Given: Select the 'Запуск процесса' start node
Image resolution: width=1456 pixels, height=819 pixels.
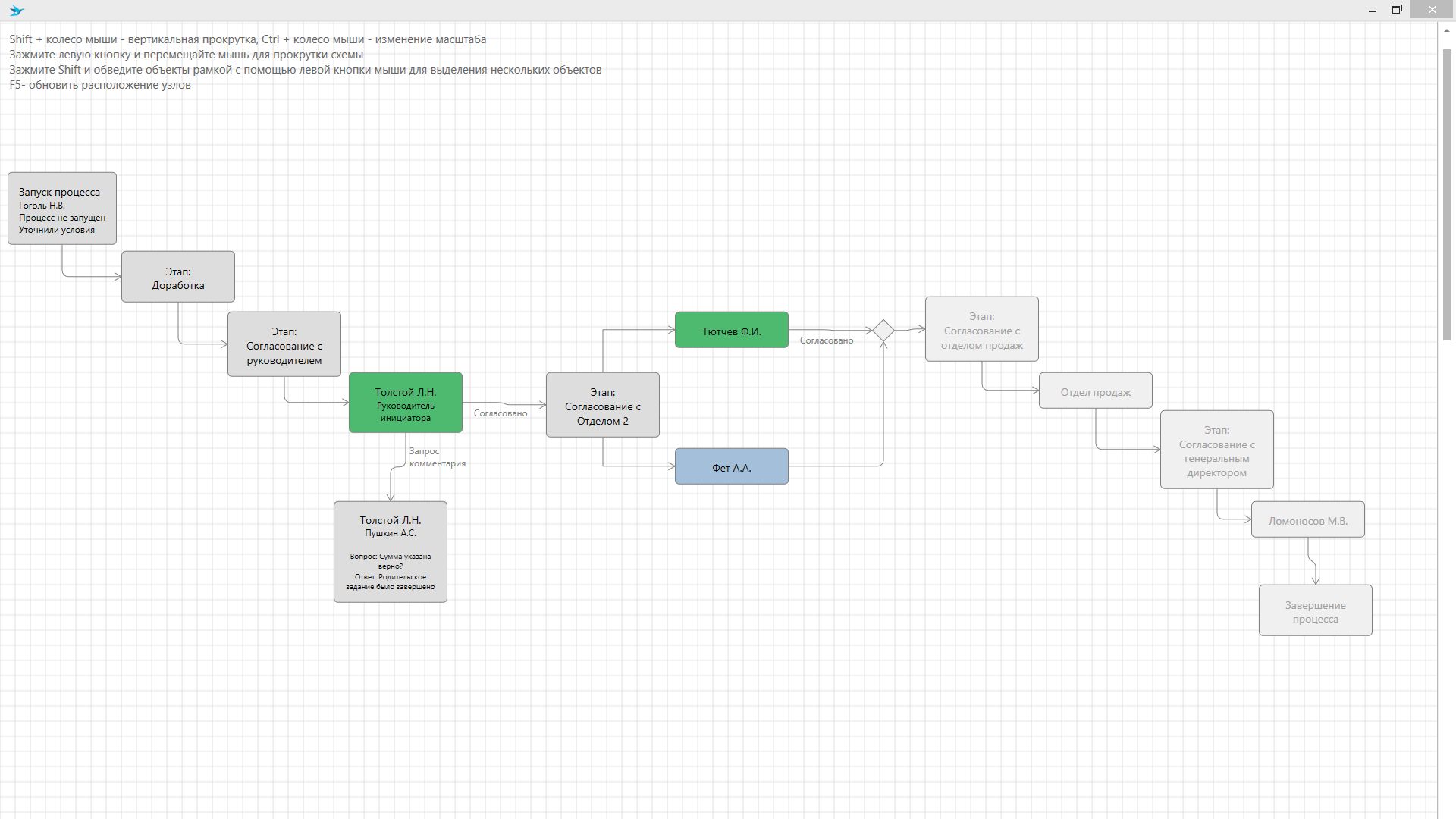Looking at the screenshot, I should pos(62,209).
